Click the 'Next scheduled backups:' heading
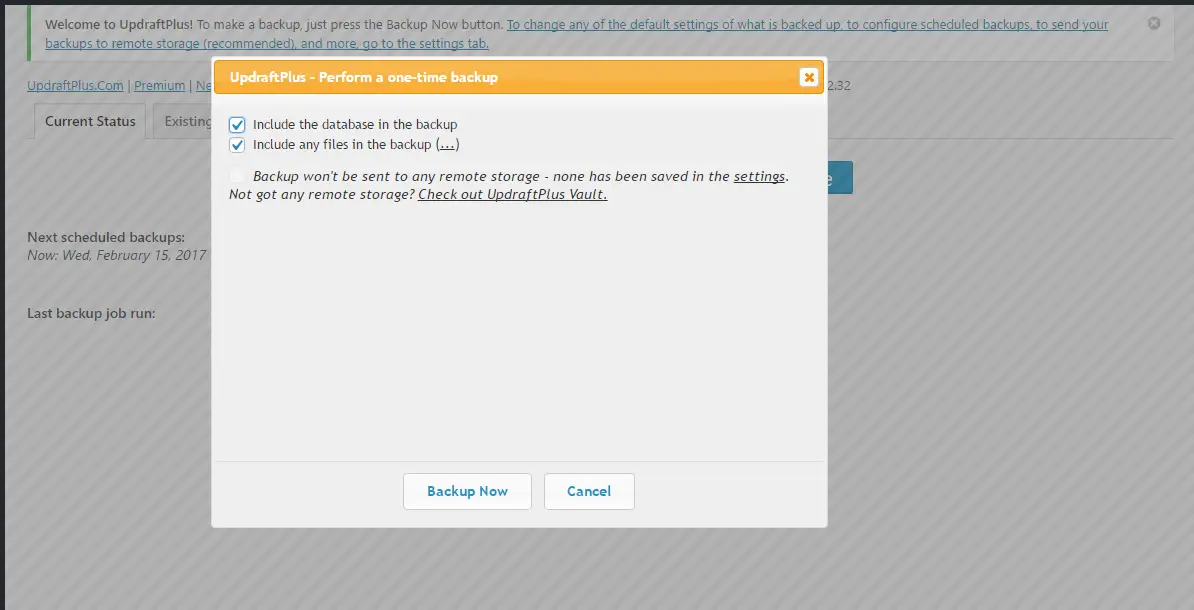The image size is (1194, 610). [x=106, y=238]
